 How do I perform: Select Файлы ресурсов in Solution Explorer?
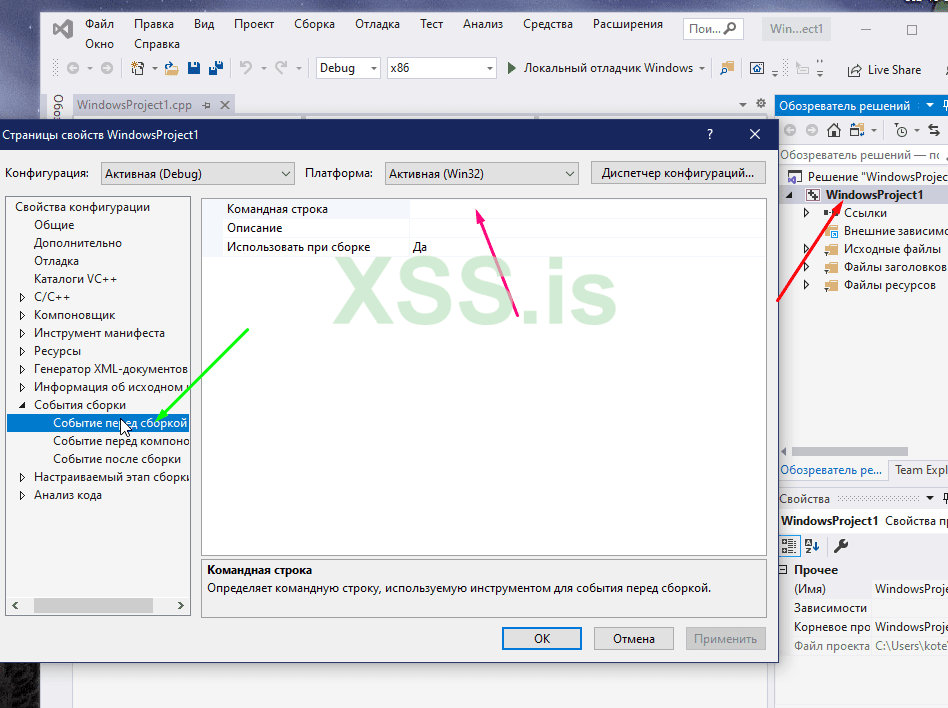[x=889, y=285]
